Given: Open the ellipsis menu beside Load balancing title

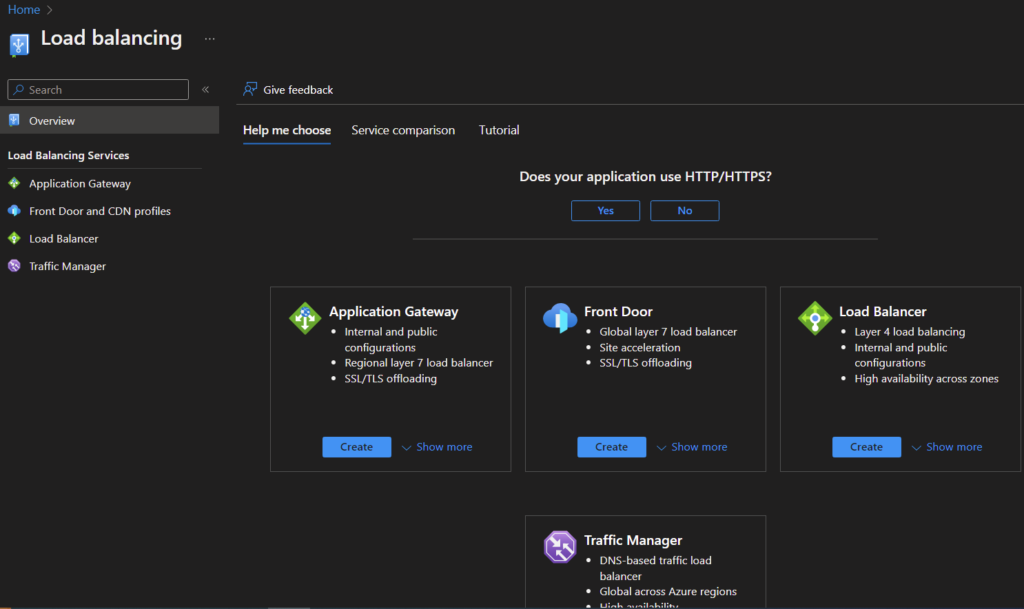Looking at the screenshot, I should click(210, 39).
